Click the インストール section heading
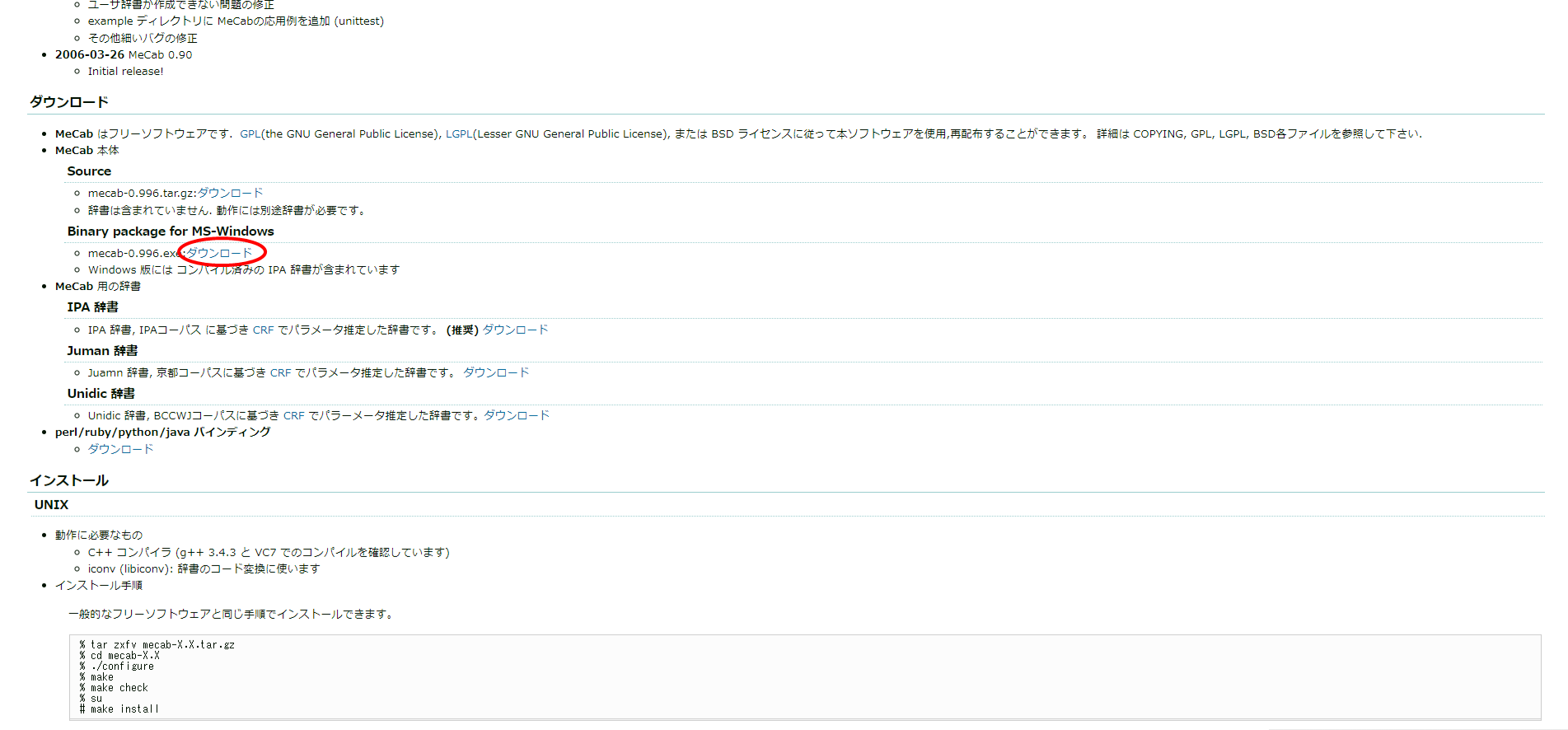Screen dimensions: 1568x730 (x=69, y=480)
